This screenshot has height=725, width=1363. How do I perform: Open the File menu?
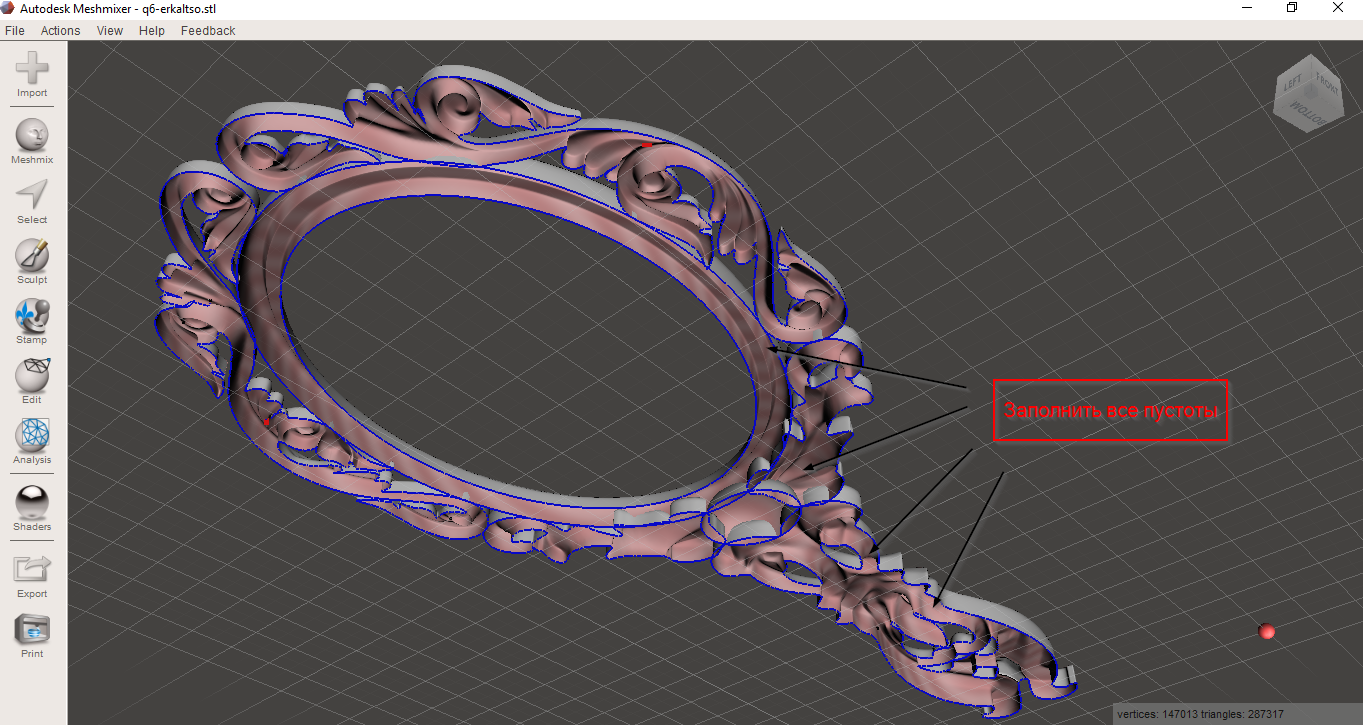pos(14,31)
